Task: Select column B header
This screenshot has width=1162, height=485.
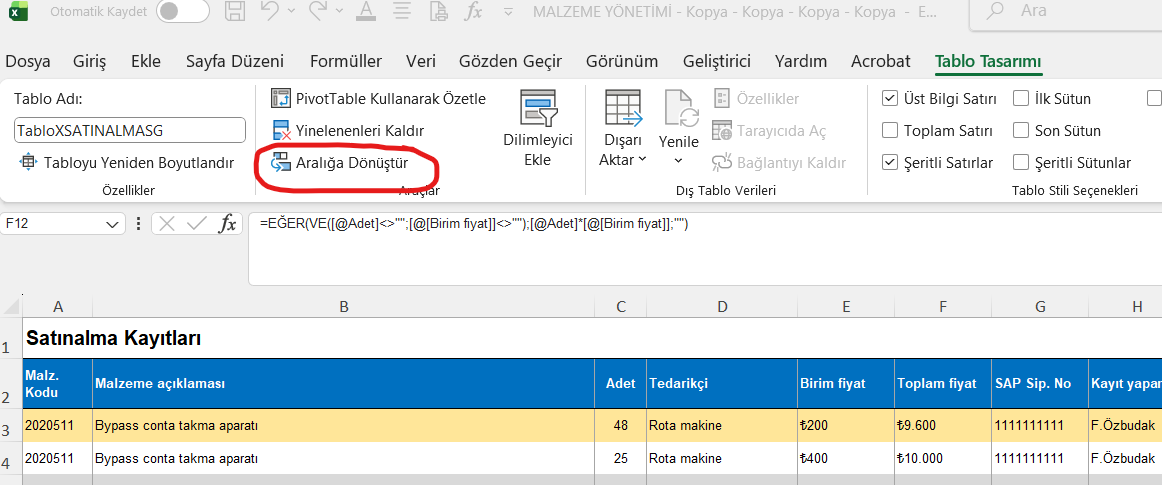Action: 343,306
